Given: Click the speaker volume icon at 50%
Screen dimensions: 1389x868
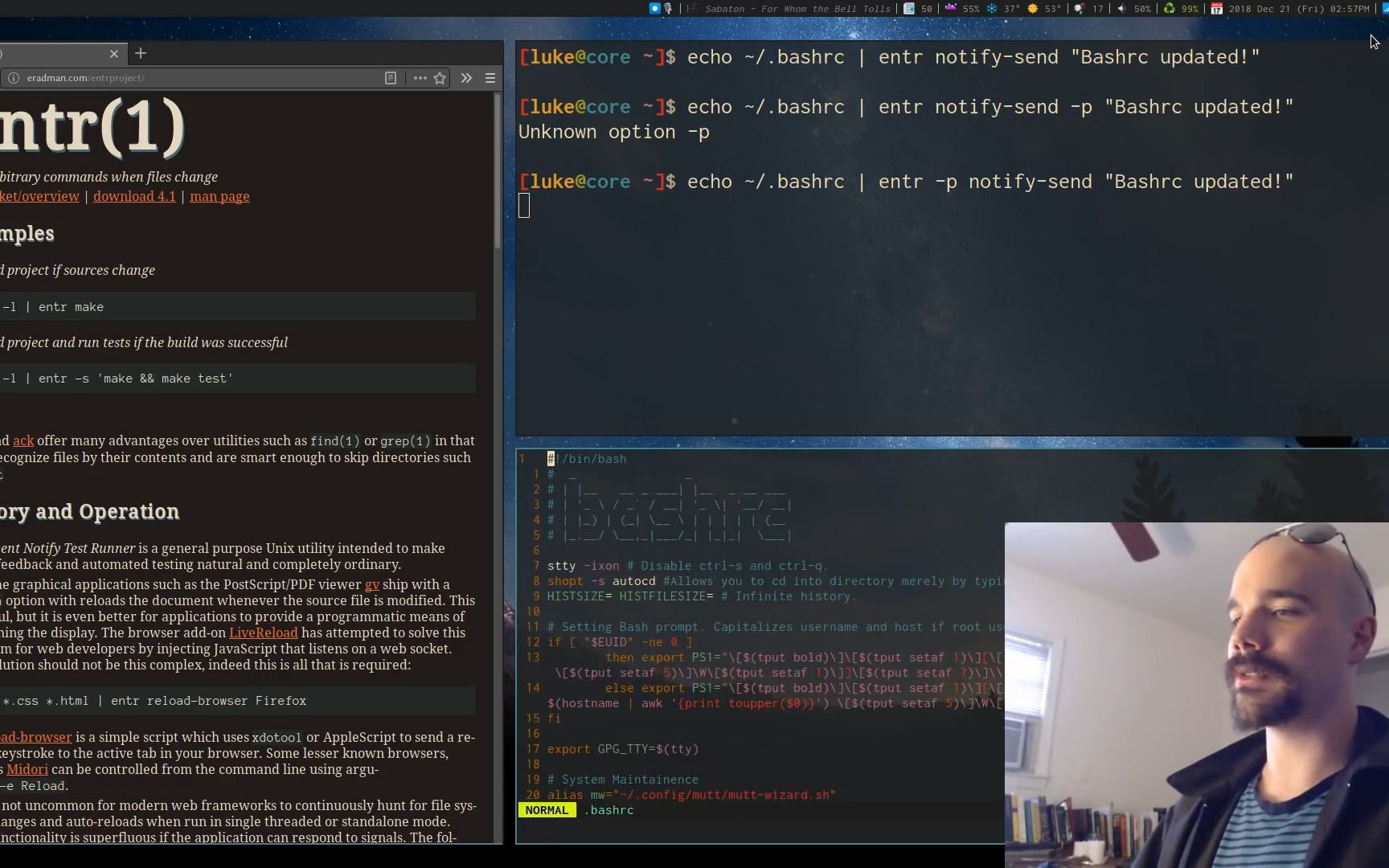Looking at the screenshot, I should pos(1122,9).
